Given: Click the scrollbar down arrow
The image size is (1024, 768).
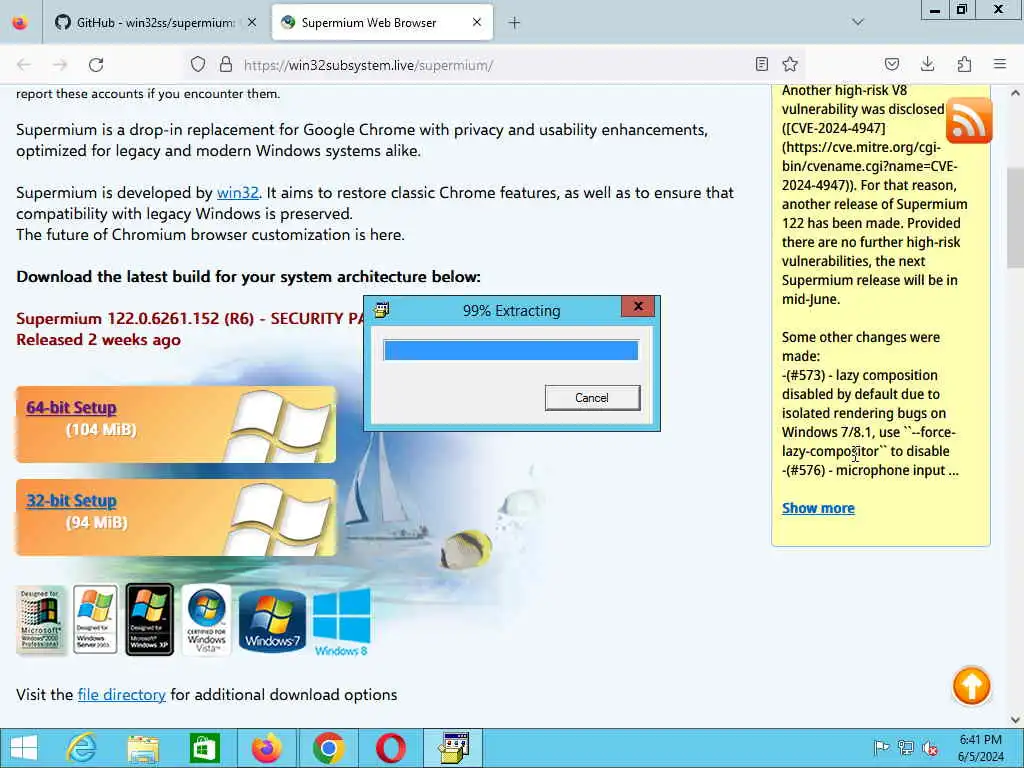Looking at the screenshot, I should pos(1015,720).
